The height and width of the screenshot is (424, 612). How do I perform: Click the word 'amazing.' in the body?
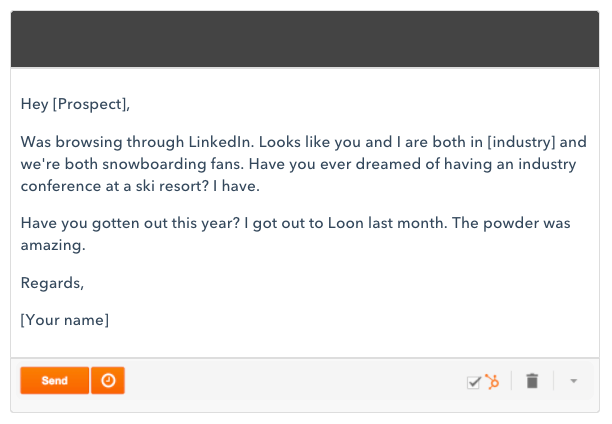point(53,246)
